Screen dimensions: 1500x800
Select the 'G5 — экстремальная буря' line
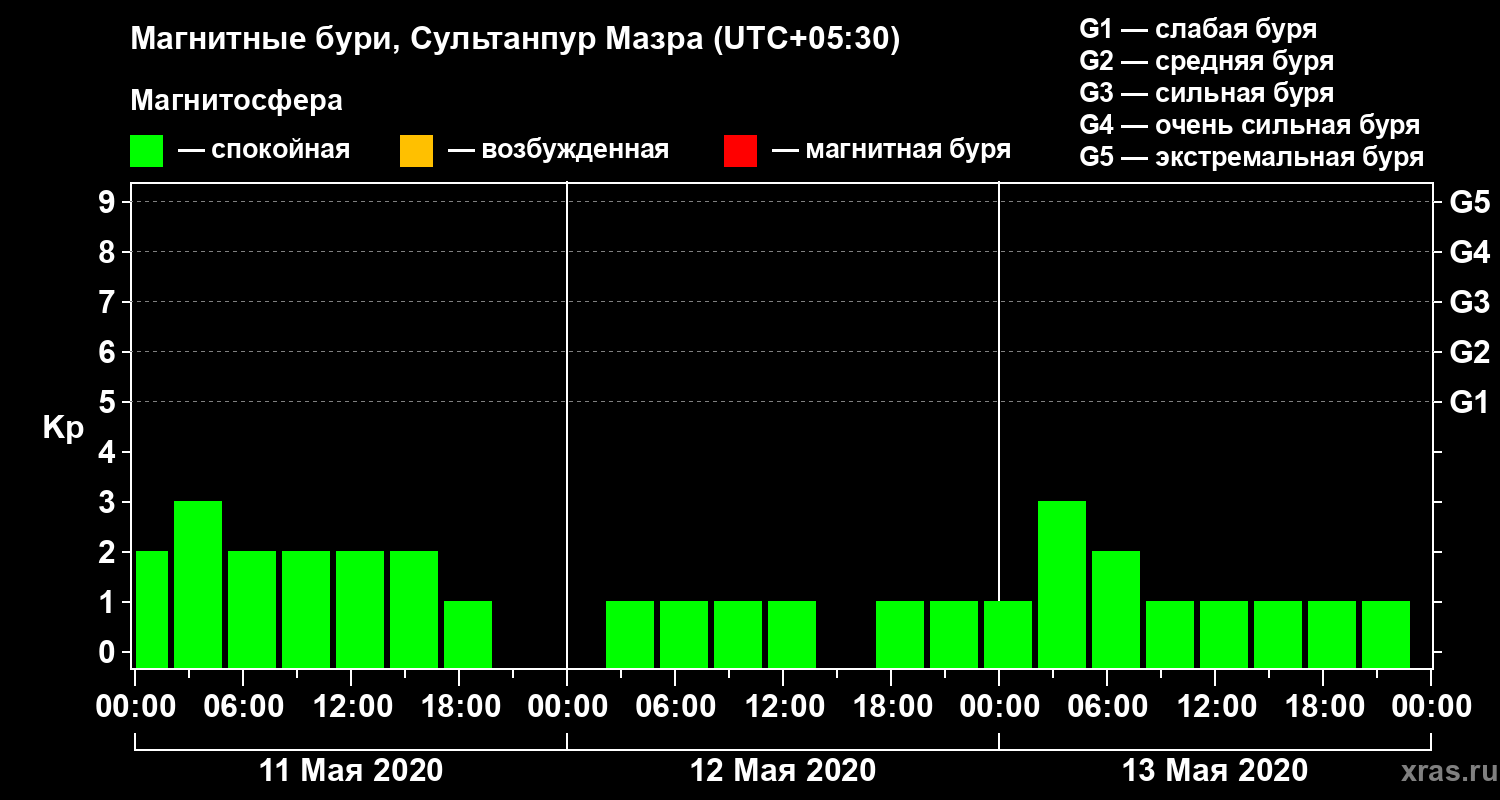point(1252,157)
